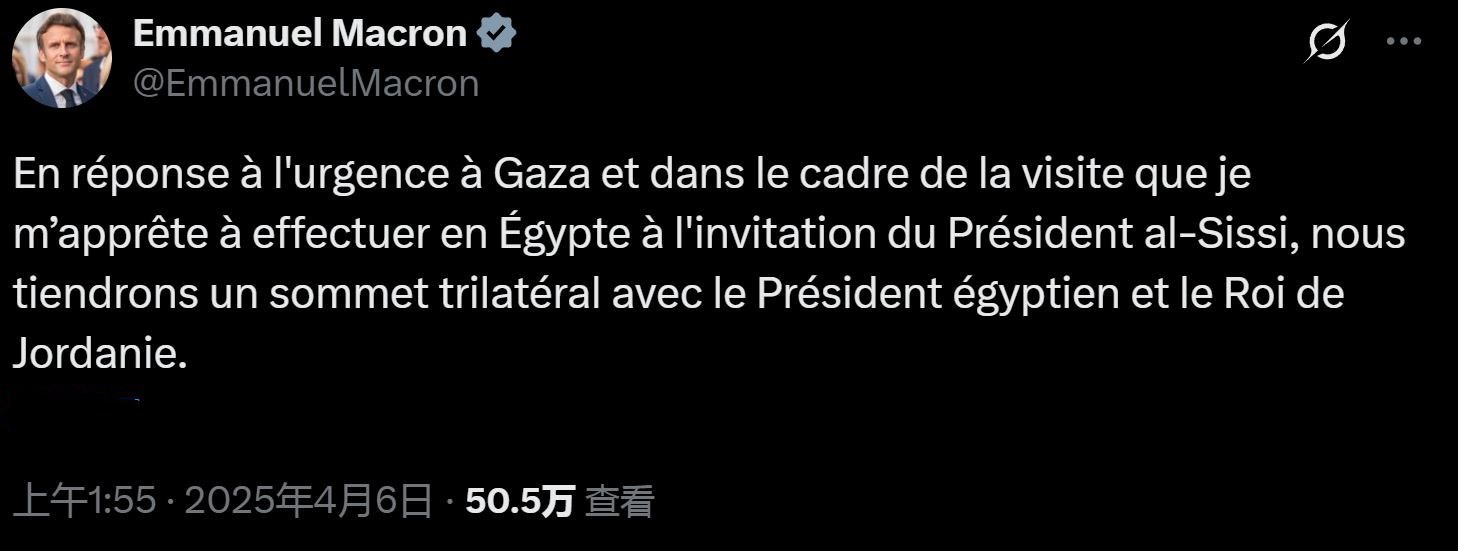Click the blue verified badge
Image resolution: width=1458 pixels, height=551 pixels.
point(497,34)
